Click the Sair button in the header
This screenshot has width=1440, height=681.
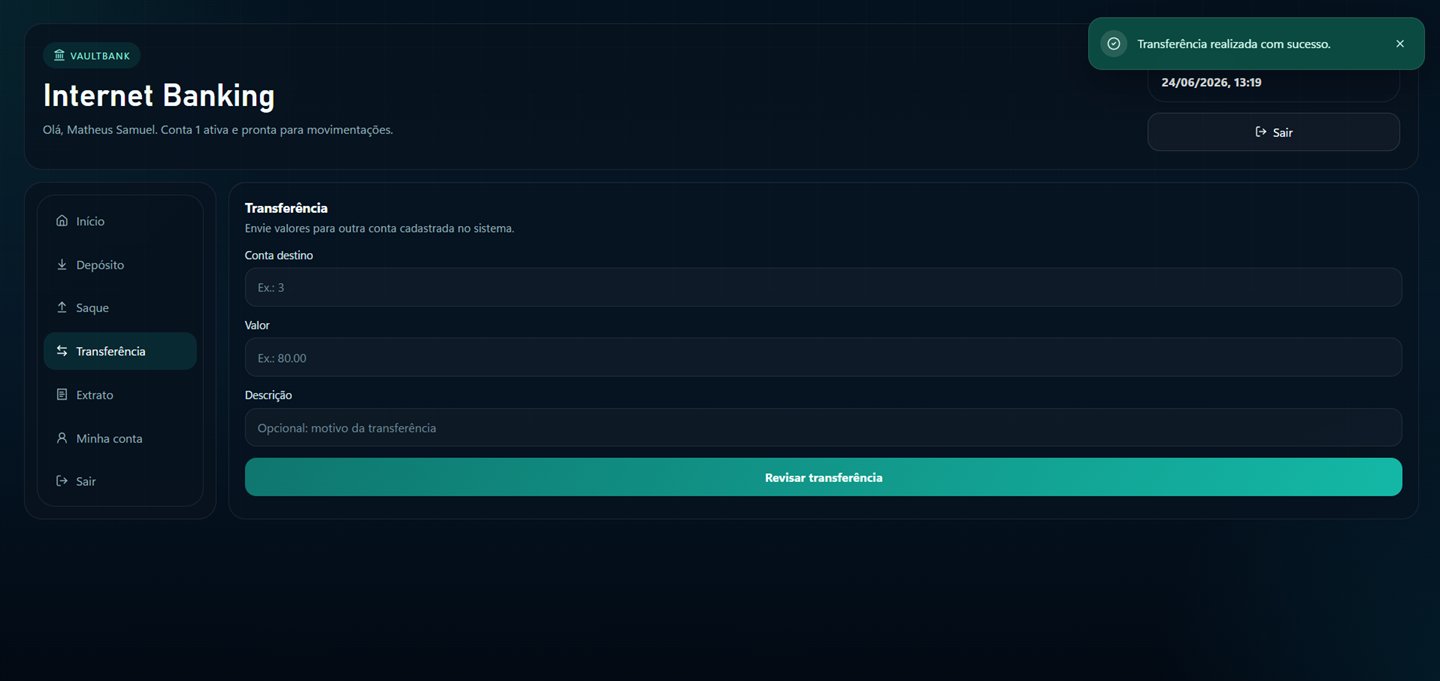tap(1273, 132)
